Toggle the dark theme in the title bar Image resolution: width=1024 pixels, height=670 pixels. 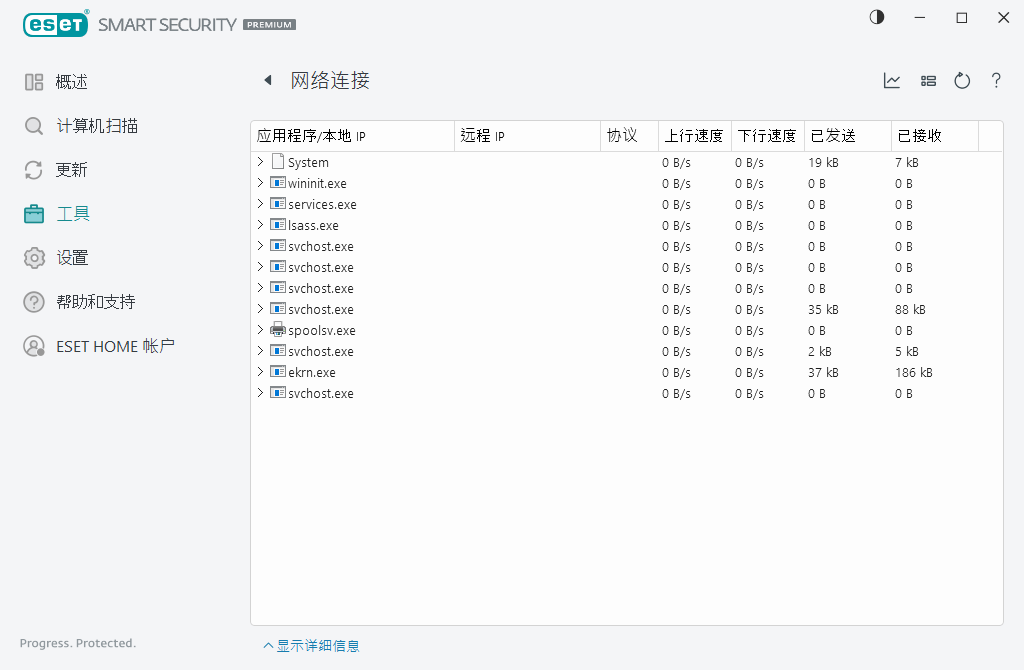(877, 17)
